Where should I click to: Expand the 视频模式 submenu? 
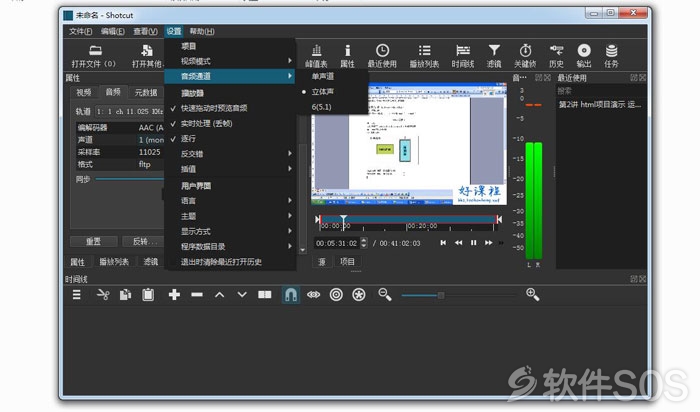tap(230, 61)
